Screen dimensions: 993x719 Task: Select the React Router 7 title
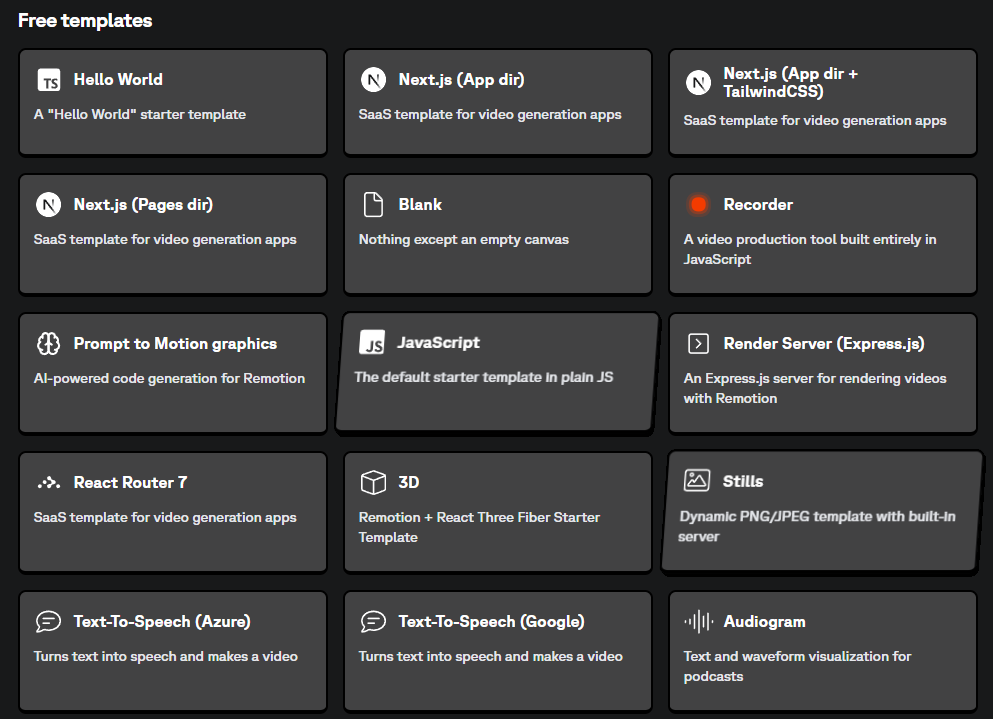[x=130, y=483]
